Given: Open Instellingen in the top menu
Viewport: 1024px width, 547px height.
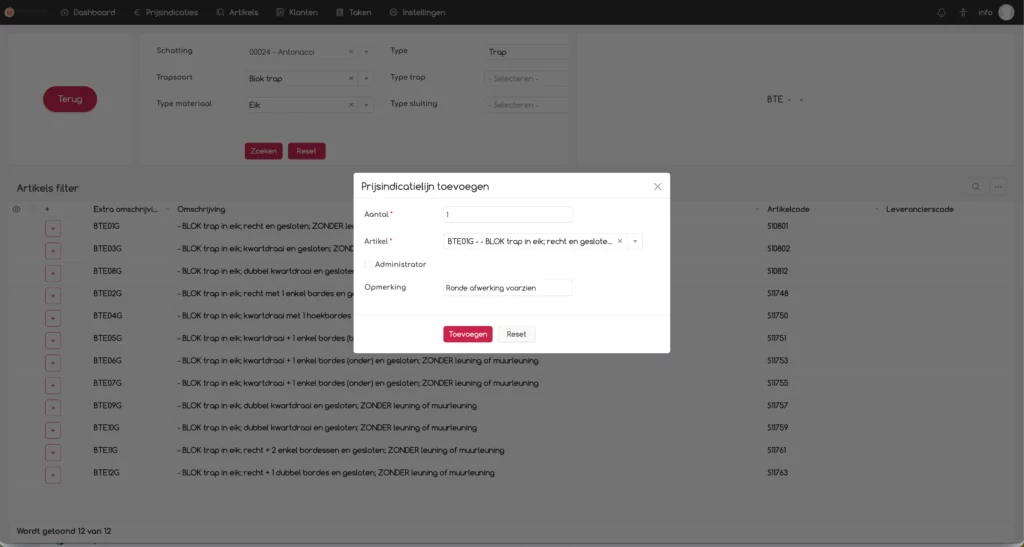Looking at the screenshot, I should 417,12.
